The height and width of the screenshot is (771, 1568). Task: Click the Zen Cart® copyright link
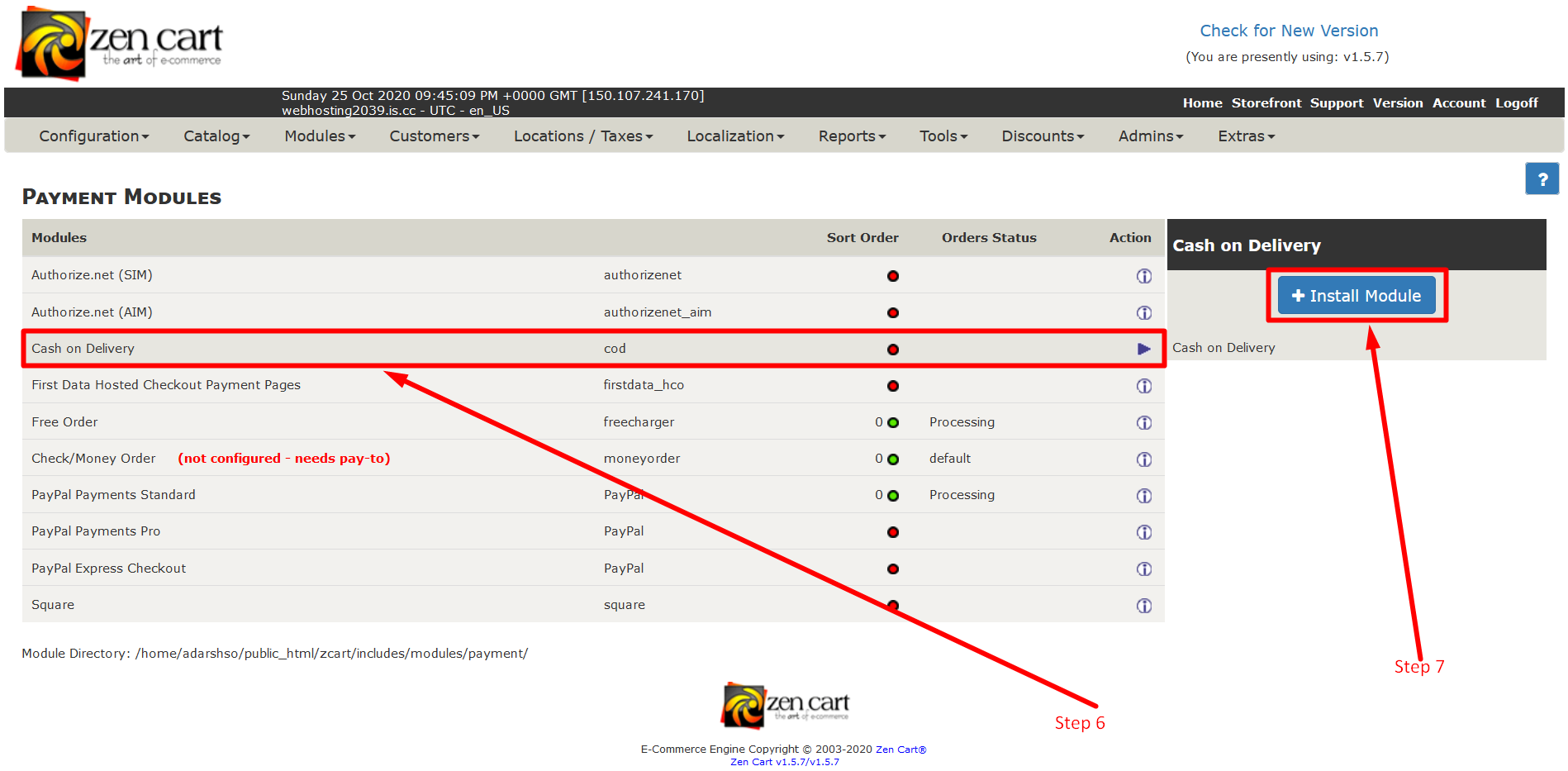[900, 750]
